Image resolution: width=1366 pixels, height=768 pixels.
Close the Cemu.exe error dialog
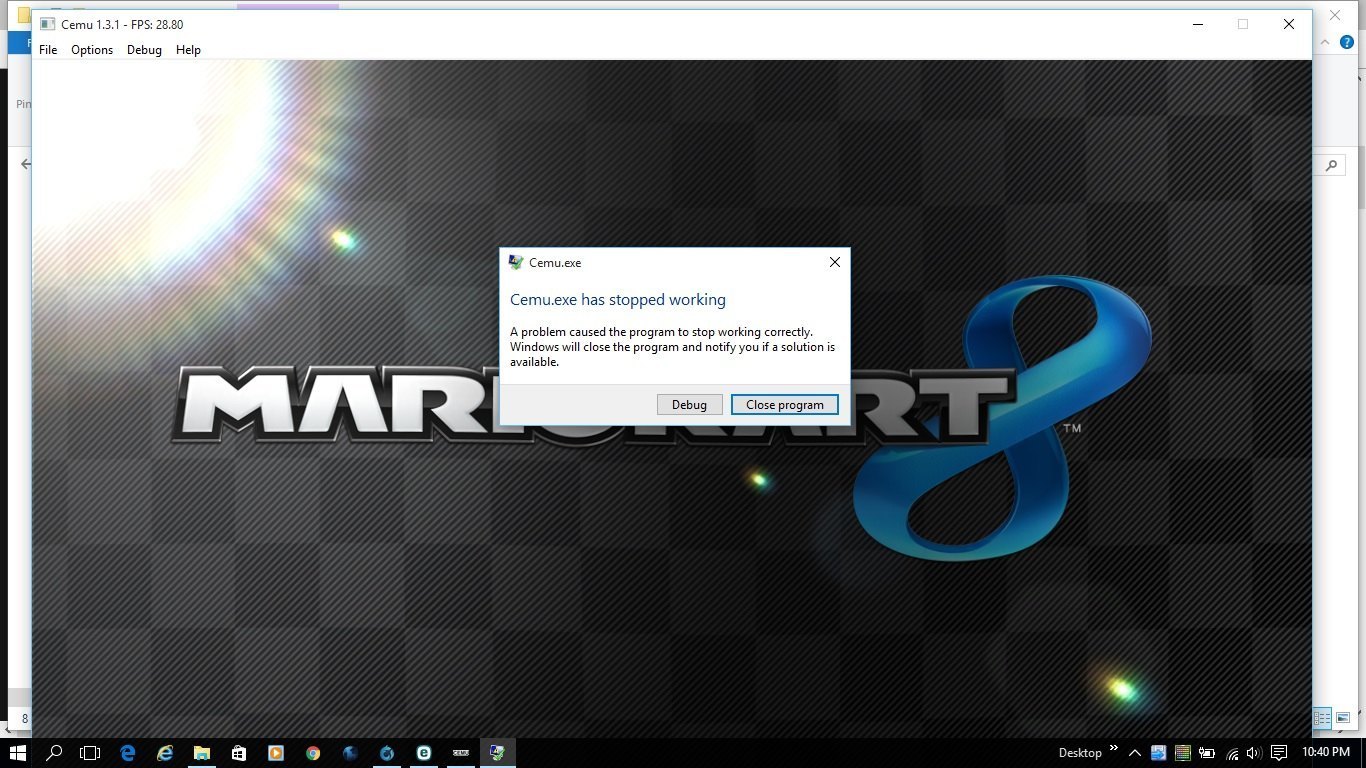point(835,262)
